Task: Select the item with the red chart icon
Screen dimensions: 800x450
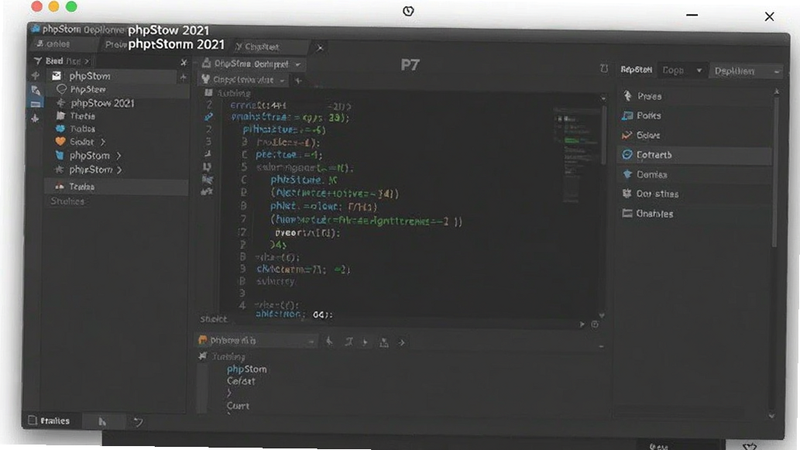Action: coord(694,135)
